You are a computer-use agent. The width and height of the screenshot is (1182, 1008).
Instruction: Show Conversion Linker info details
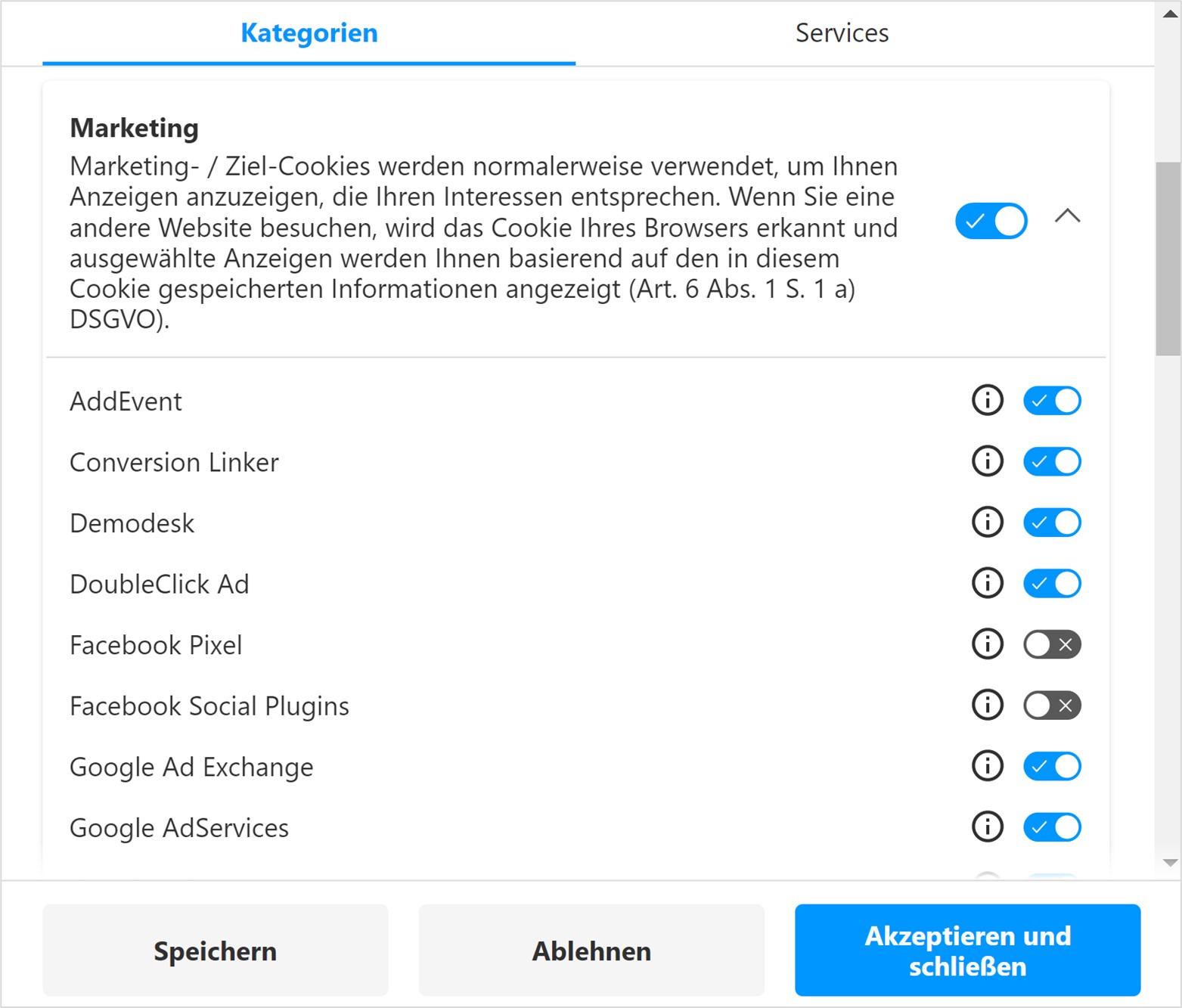point(987,461)
